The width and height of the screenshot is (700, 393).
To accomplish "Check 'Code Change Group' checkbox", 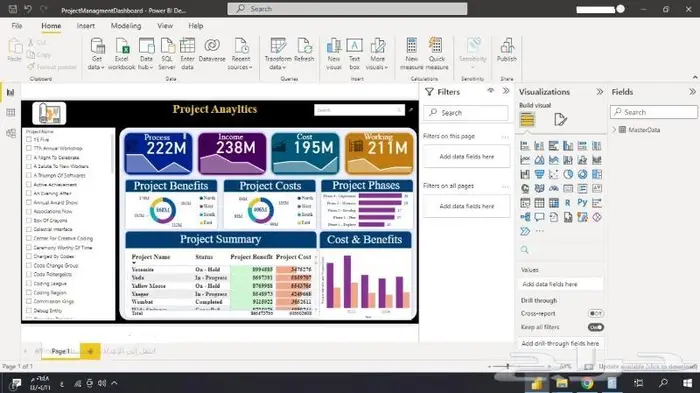I will click(29, 265).
